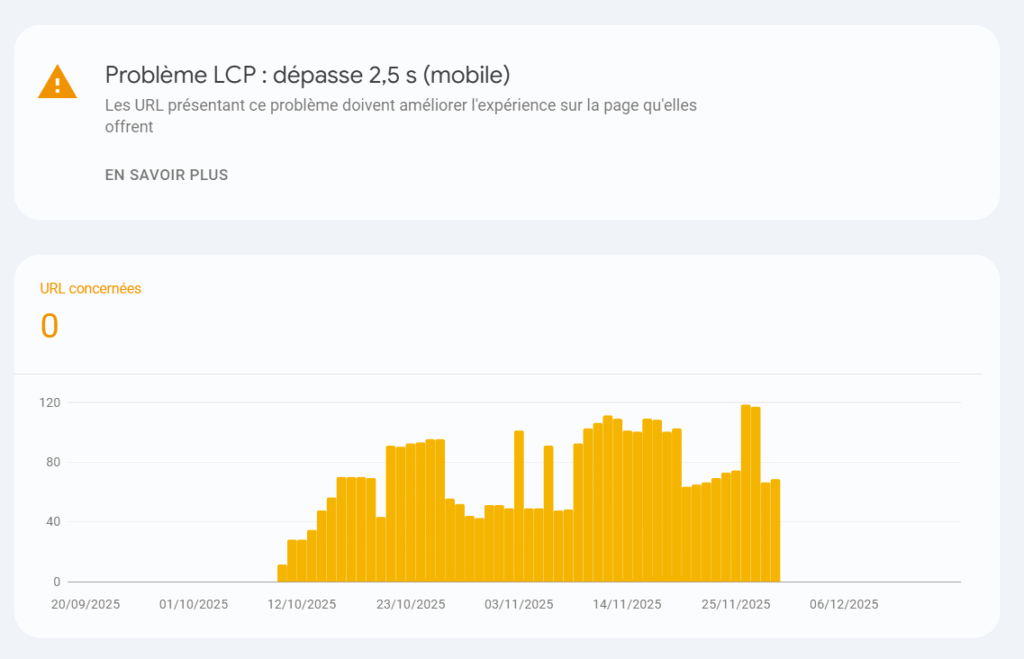
Task: Select the tallest bar near 25/11/2025
Action: coord(745,490)
